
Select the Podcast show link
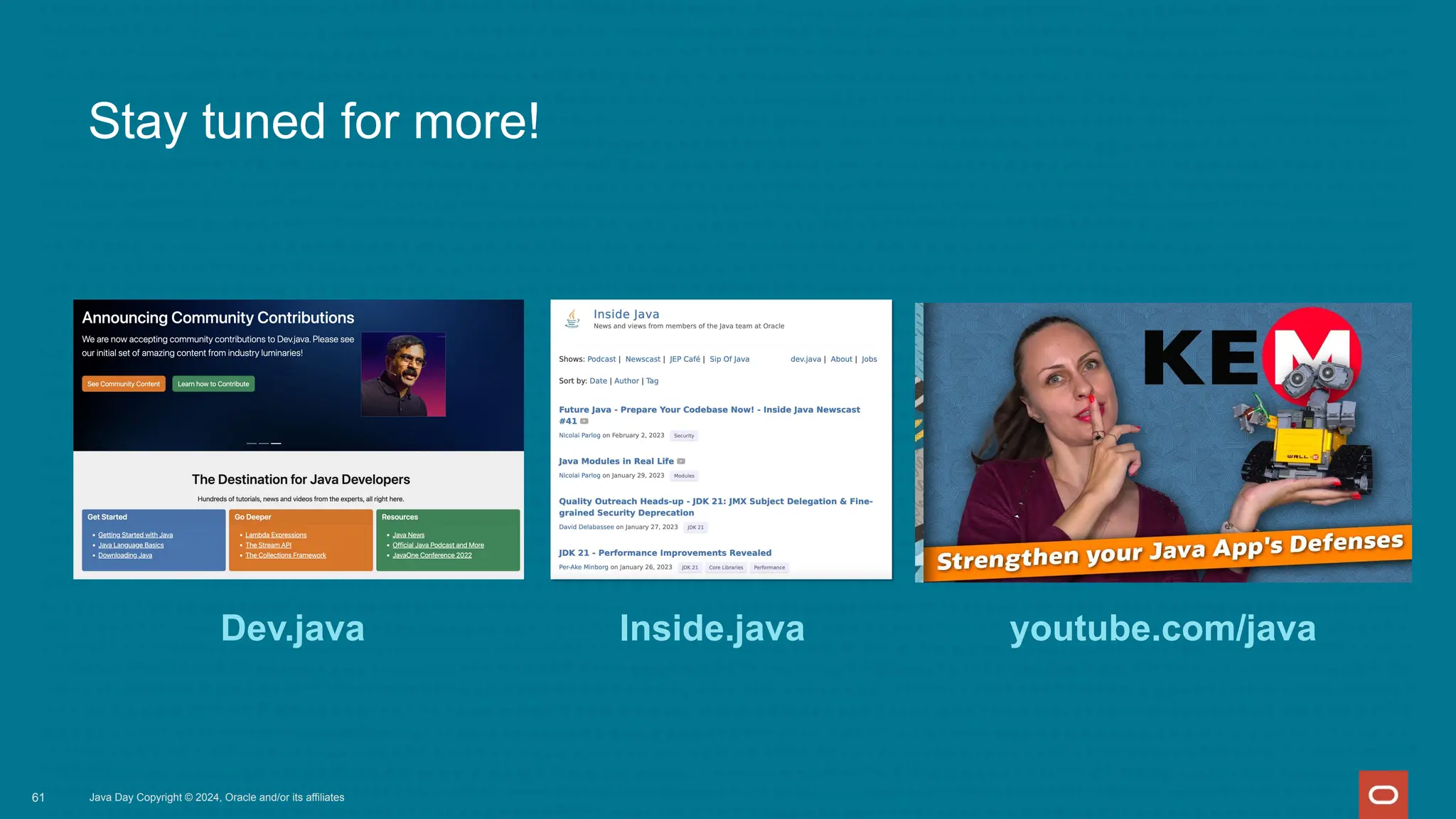[601, 359]
